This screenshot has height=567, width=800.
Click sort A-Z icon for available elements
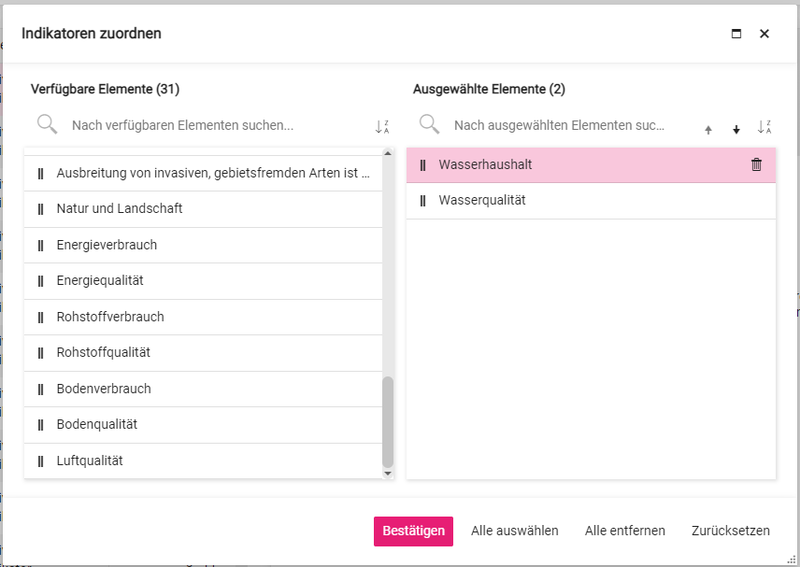pyautogui.click(x=382, y=127)
